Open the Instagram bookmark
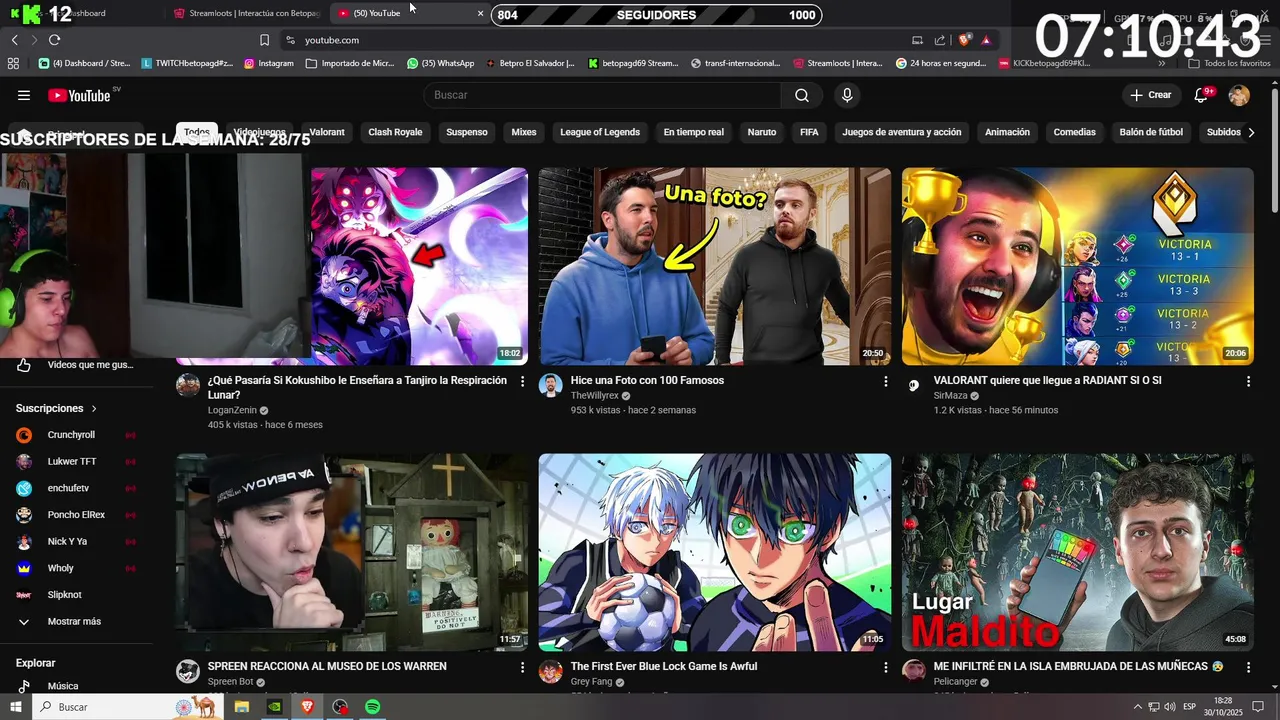The width and height of the screenshot is (1280, 720). [x=268, y=63]
